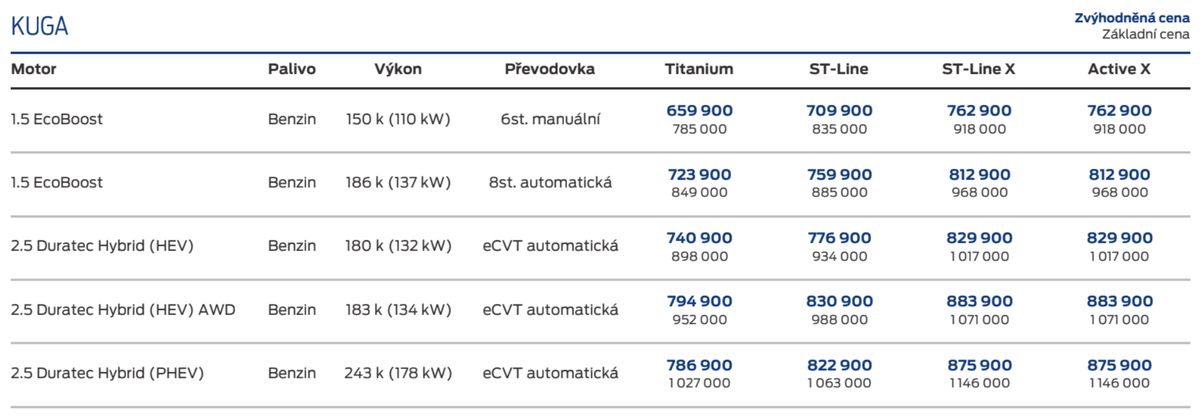Click the 243 k (178 kW) power cell

coord(398,373)
